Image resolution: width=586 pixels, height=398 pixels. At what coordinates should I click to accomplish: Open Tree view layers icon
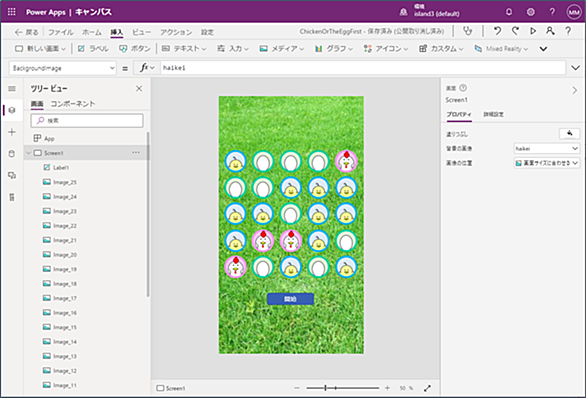point(12,110)
